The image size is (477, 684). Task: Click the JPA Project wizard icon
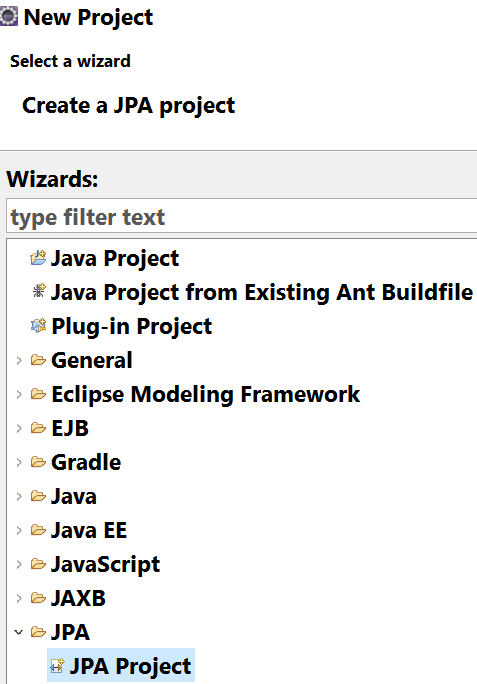[57, 666]
